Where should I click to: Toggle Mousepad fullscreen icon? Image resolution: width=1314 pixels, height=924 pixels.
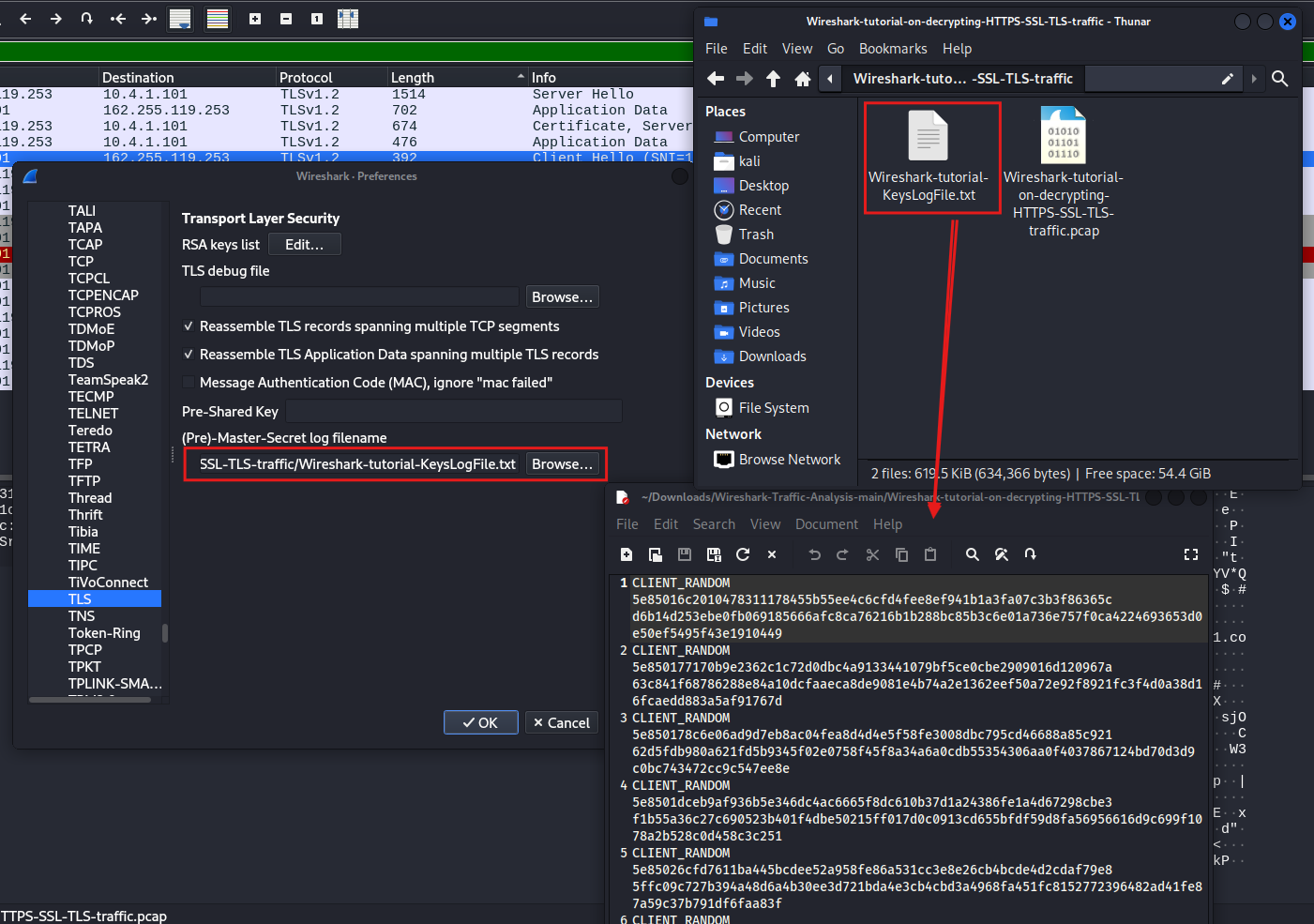[x=1191, y=554]
